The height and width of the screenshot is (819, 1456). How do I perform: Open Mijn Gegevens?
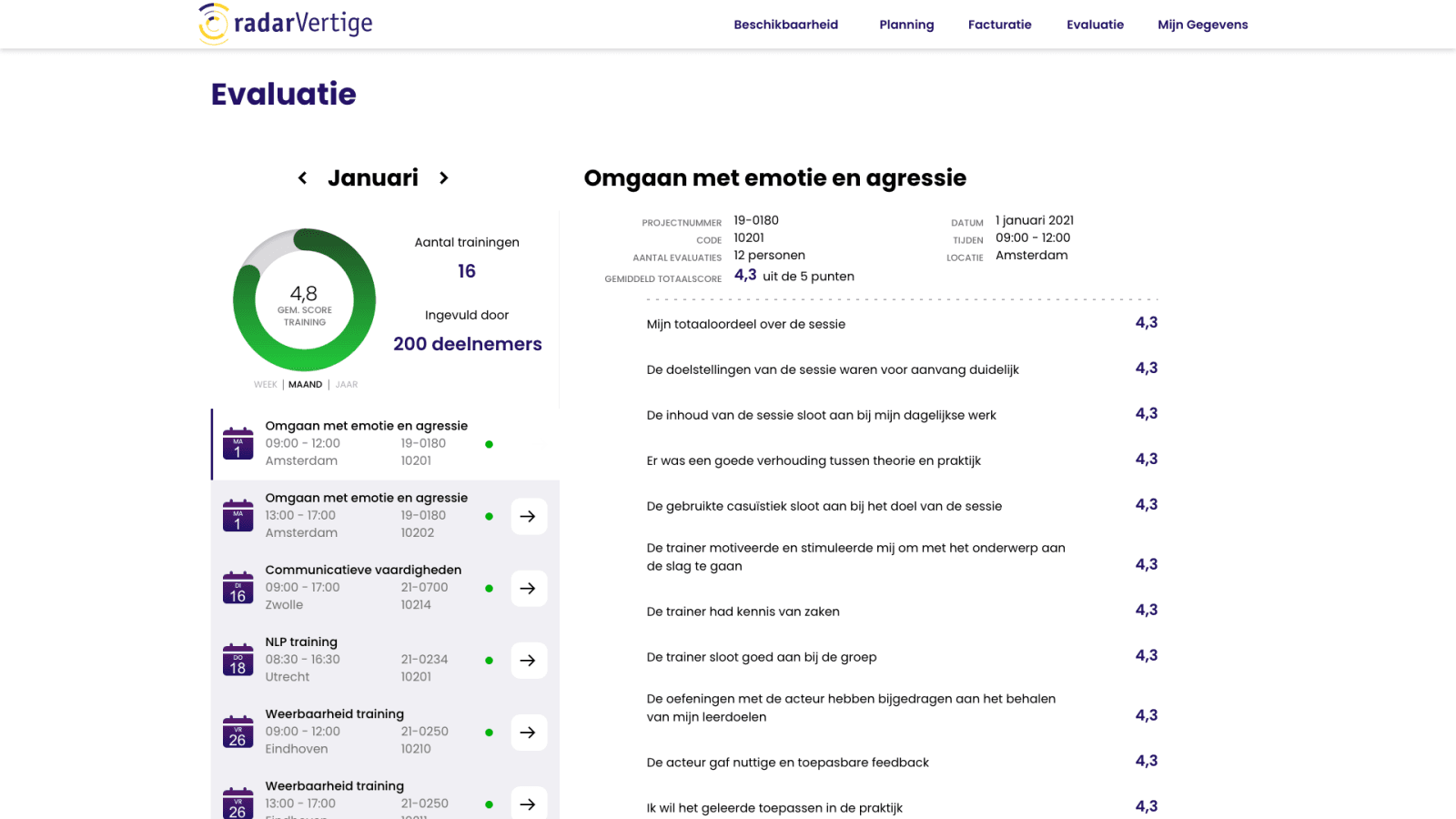tap(1202, 25)
